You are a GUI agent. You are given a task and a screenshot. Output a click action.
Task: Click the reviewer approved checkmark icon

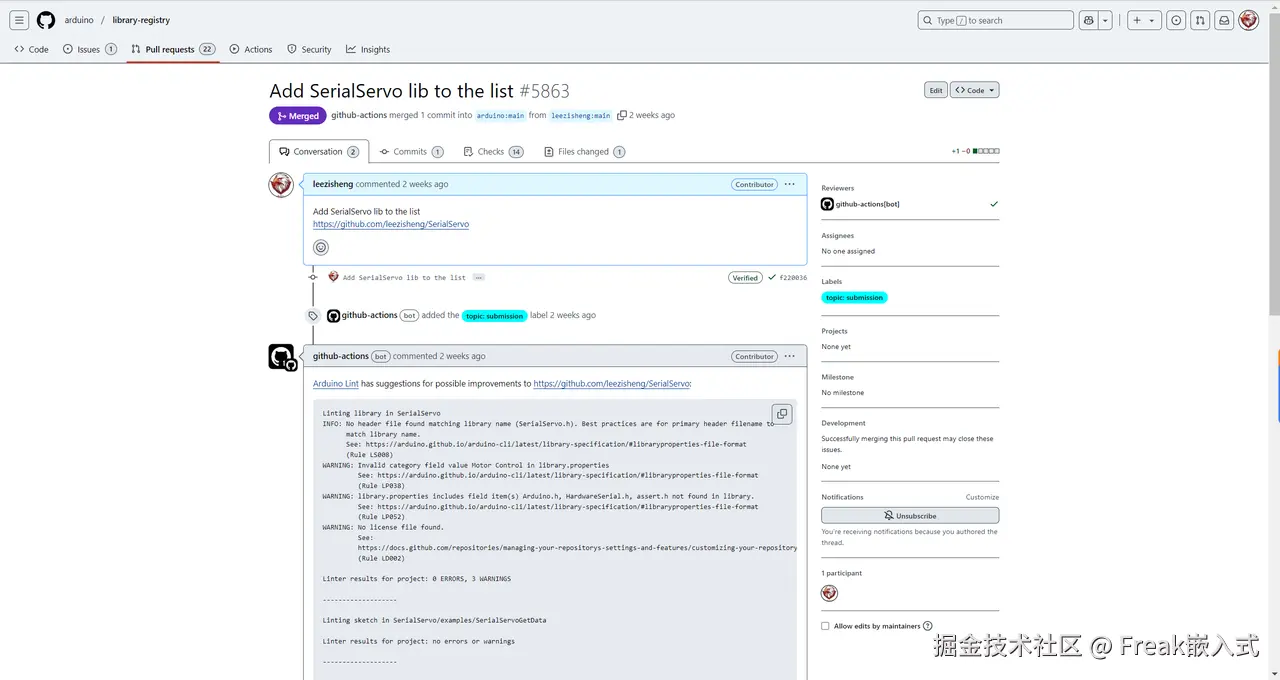pyautogui.click(x=993, y=204)
